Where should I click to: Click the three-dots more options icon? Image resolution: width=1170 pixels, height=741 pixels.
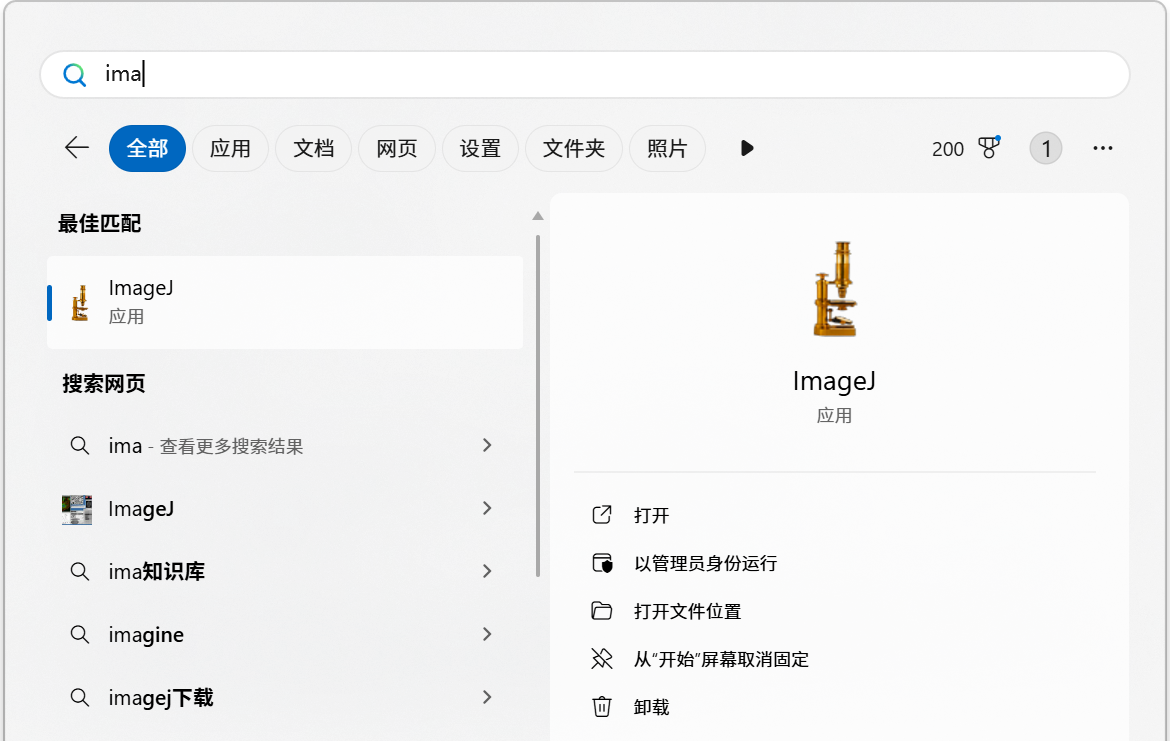click(1103, 148)
